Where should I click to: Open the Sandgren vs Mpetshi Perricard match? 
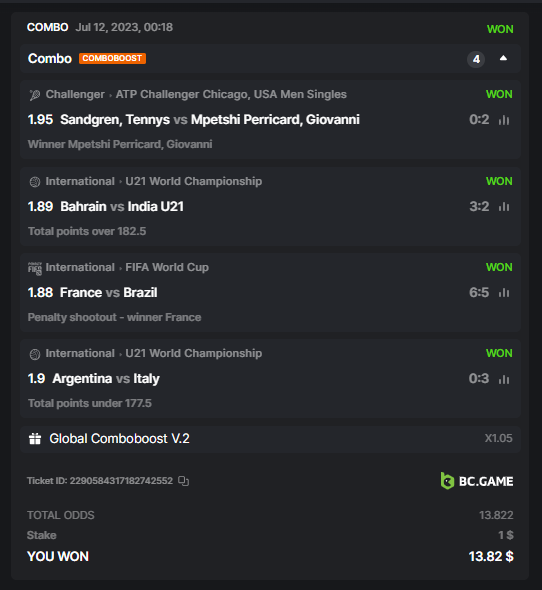coord(210,120)
